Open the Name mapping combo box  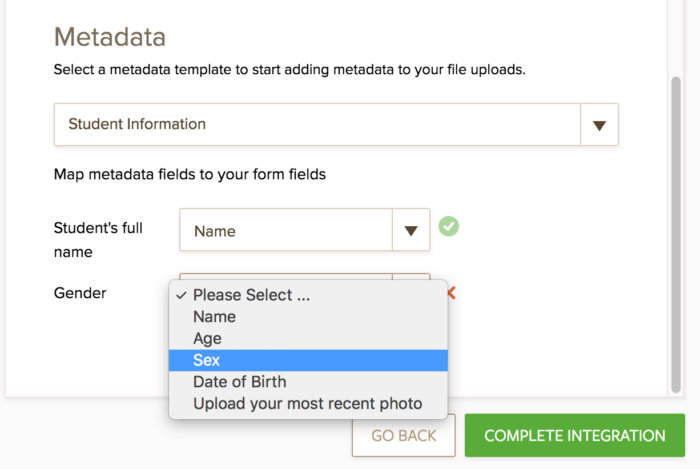(287, 231)
